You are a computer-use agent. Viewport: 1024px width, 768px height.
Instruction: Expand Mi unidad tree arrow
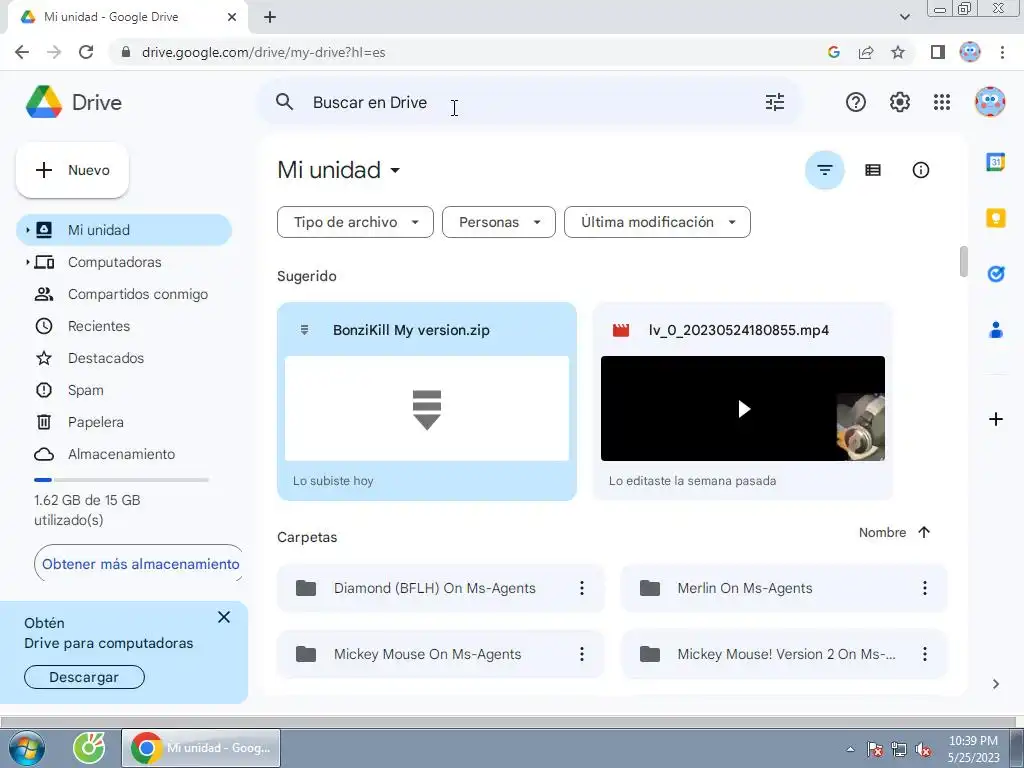point(27,230)
